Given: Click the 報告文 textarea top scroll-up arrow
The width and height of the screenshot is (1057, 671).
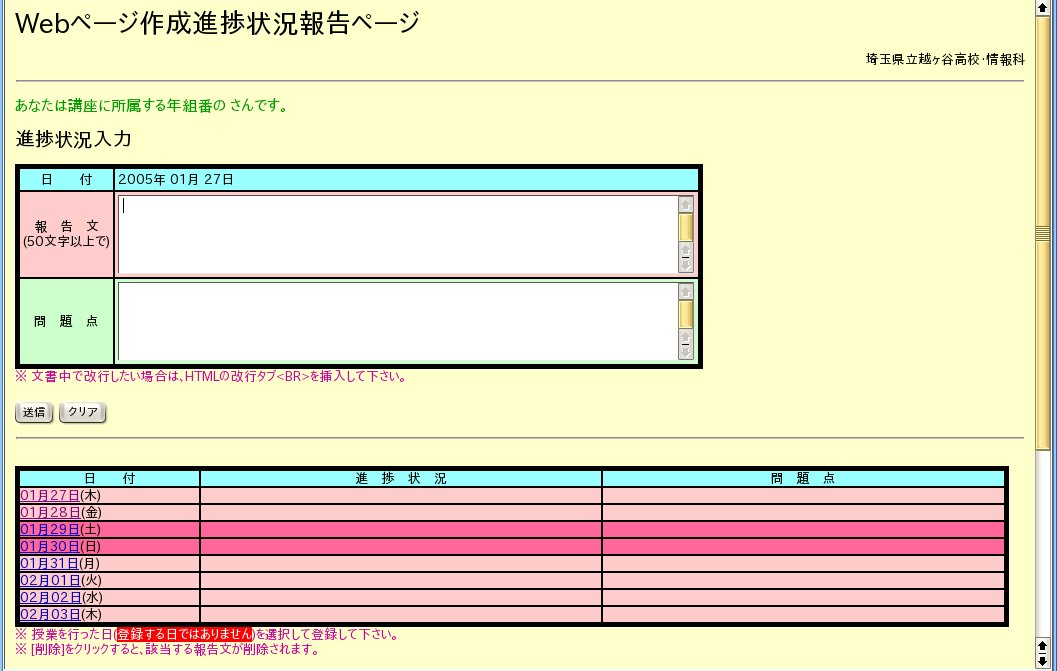Looking at the screenshot, I should pyautogui.click(x=686, y=204).
